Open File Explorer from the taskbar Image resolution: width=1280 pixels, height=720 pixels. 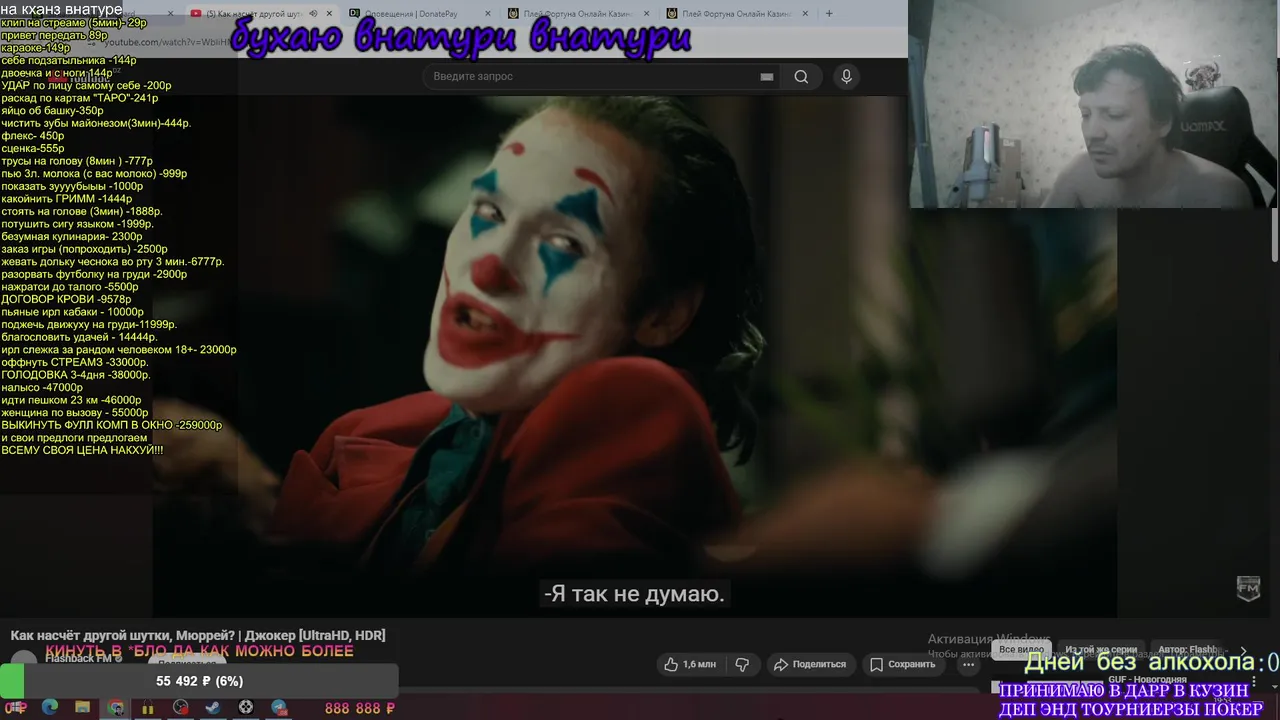coord(82,707)
